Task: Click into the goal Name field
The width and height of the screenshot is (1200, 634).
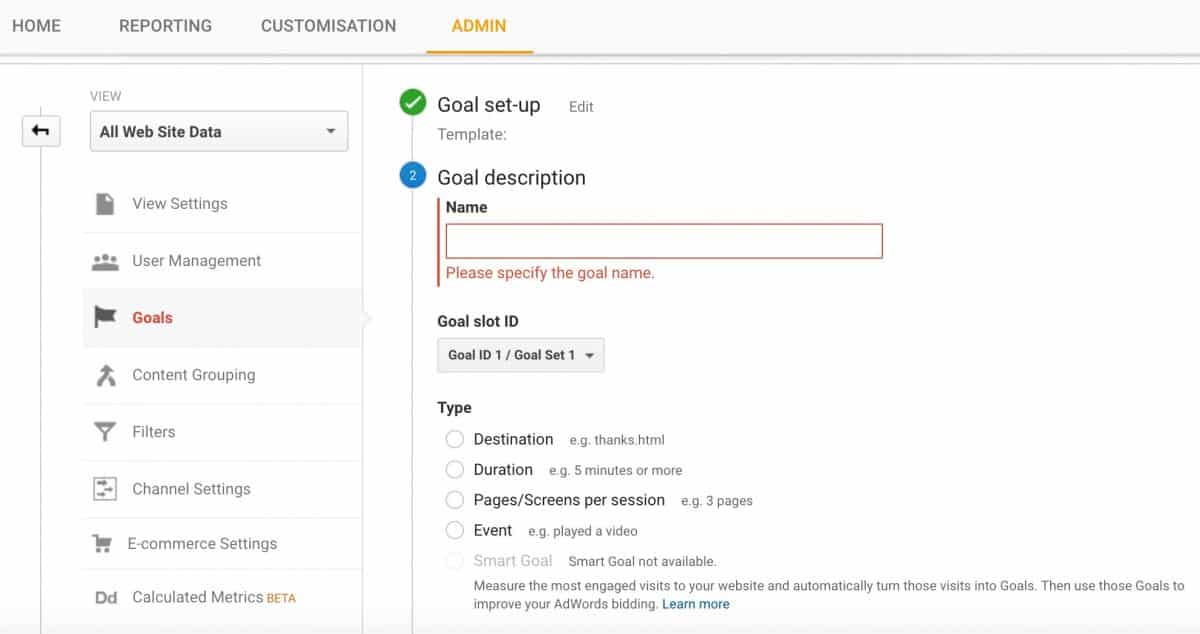Action: coord(664,241)
